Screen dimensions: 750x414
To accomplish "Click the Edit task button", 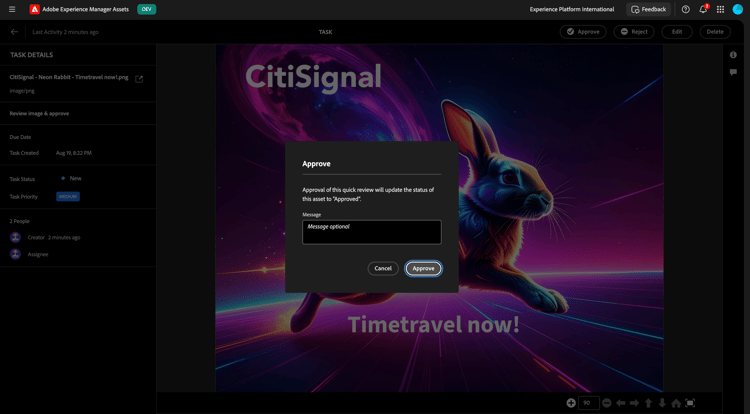I will (677, 32).
